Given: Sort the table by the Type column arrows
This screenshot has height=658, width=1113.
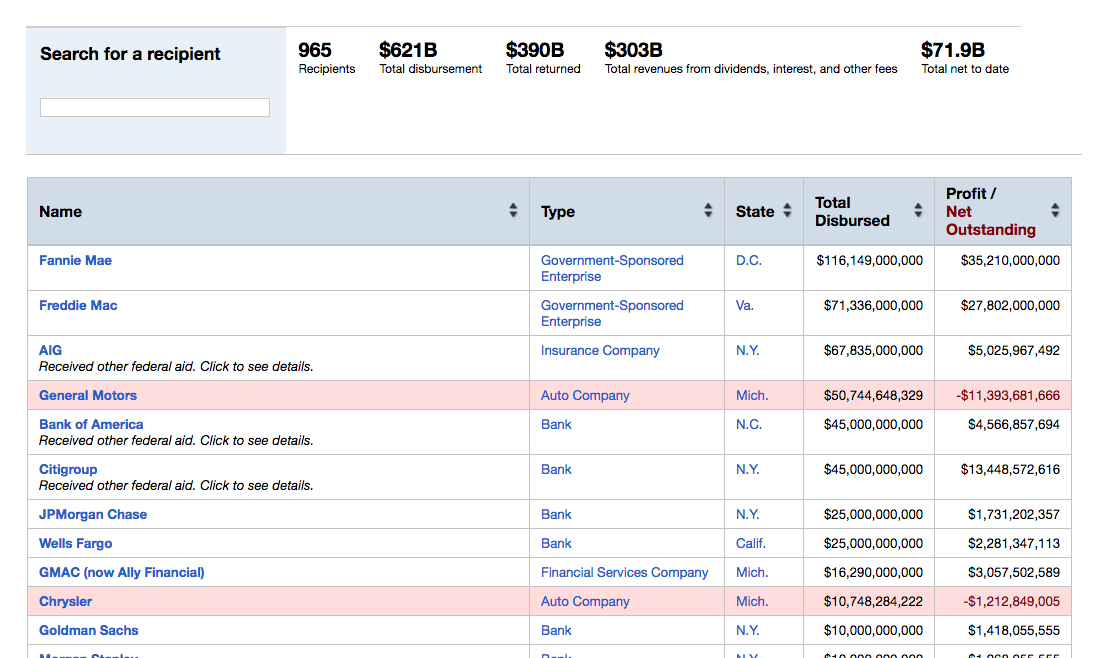Looking at the screenshot, I should (708, 210).
